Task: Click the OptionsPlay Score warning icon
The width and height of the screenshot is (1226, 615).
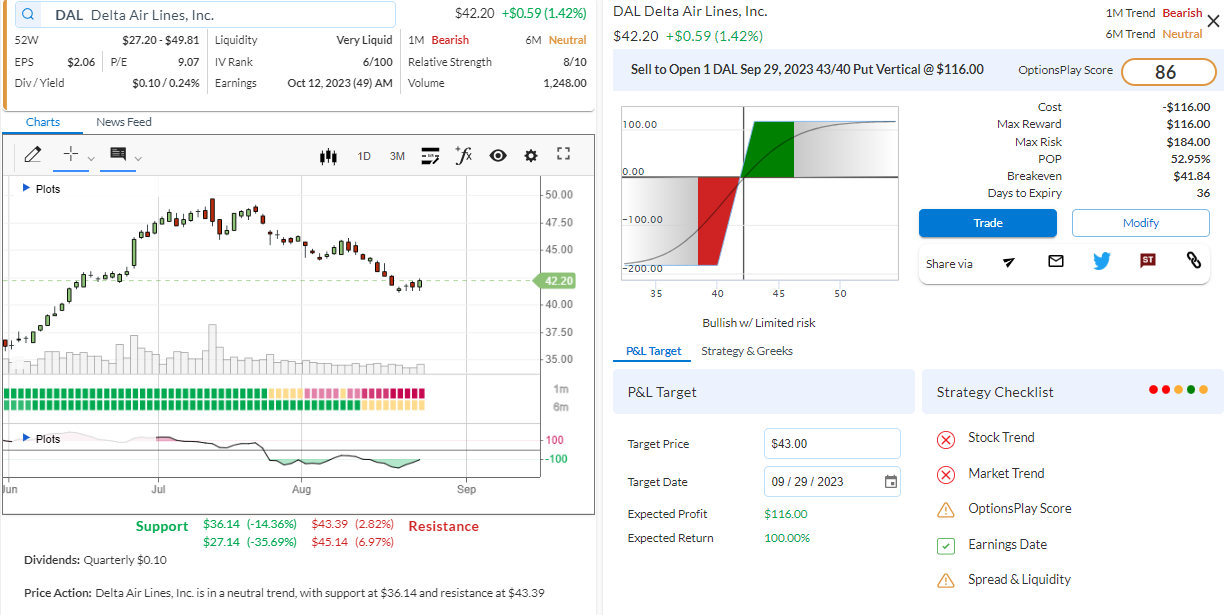Action: pos(946,510)
